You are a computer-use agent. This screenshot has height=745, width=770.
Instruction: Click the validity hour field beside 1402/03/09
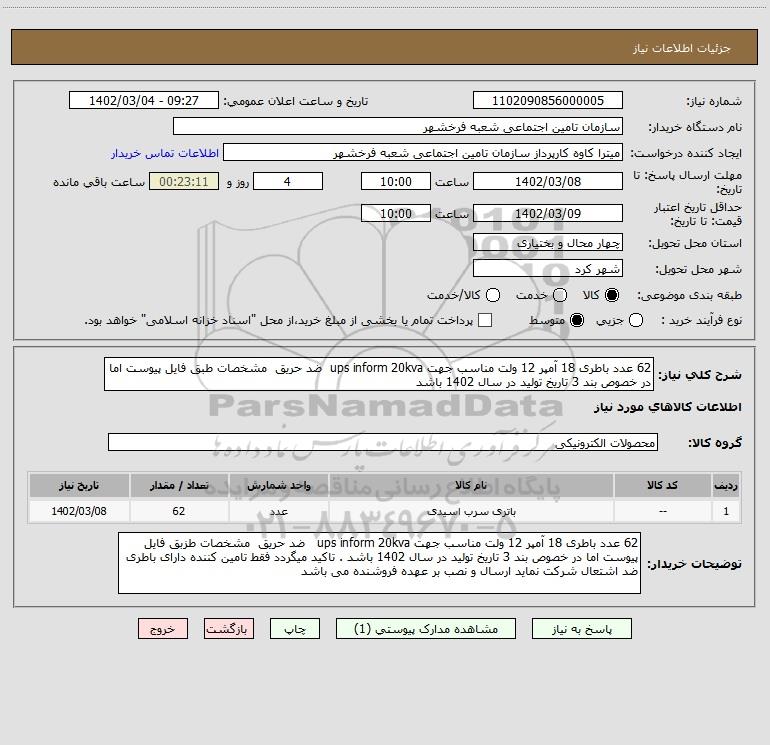(x=396, y=213)
